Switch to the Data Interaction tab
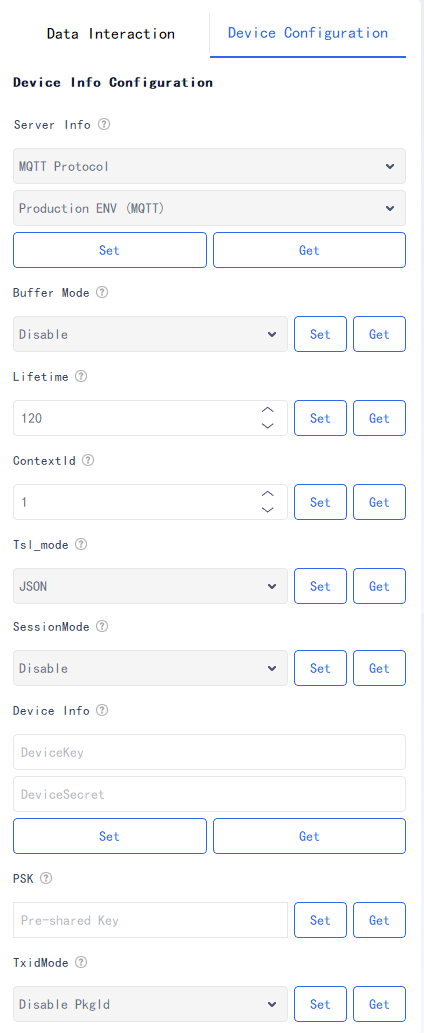 tap(111, 34)
